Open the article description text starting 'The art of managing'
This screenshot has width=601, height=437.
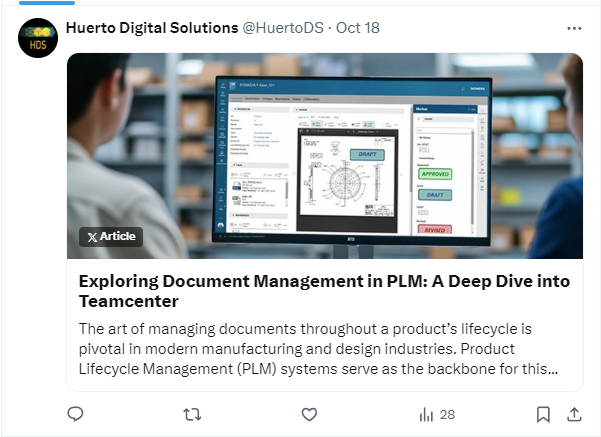tap(318, 349)
